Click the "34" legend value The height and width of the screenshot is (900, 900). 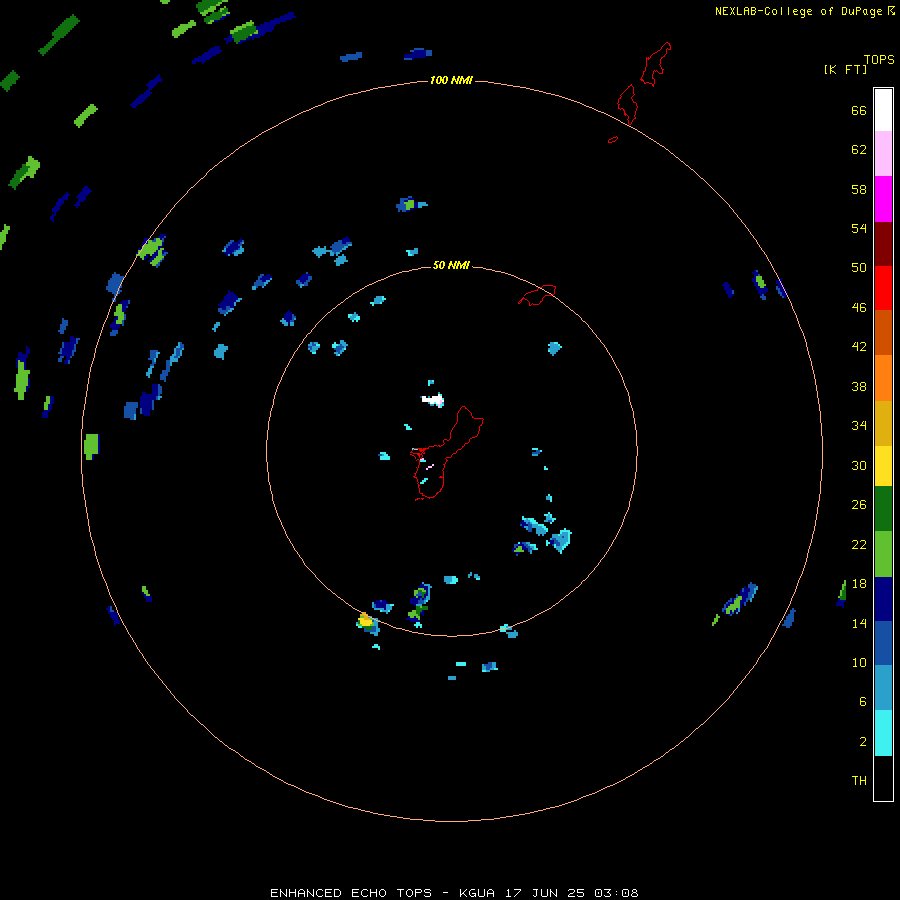[x=859, y=425]
